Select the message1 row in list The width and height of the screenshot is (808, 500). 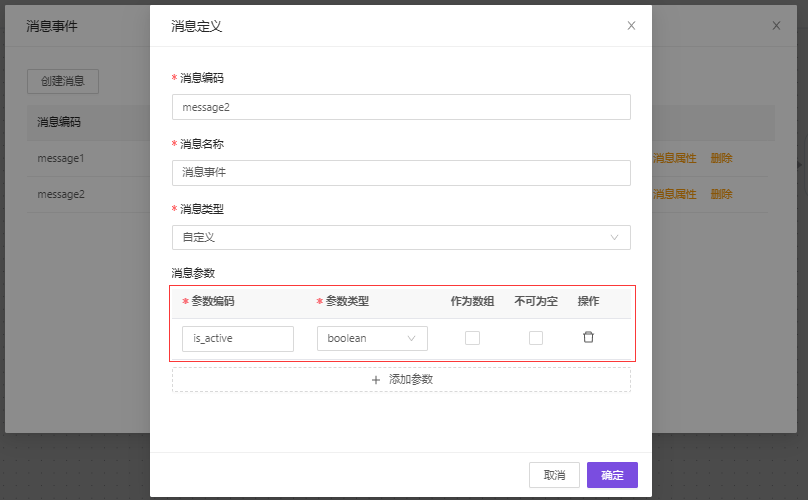61,158
